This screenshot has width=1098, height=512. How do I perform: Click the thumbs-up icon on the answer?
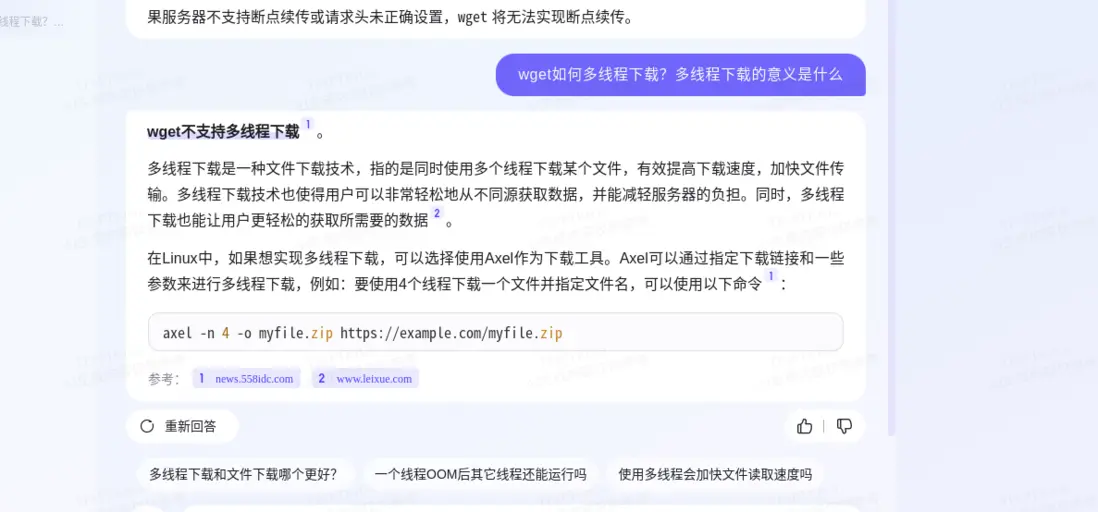tap(805, 426)
